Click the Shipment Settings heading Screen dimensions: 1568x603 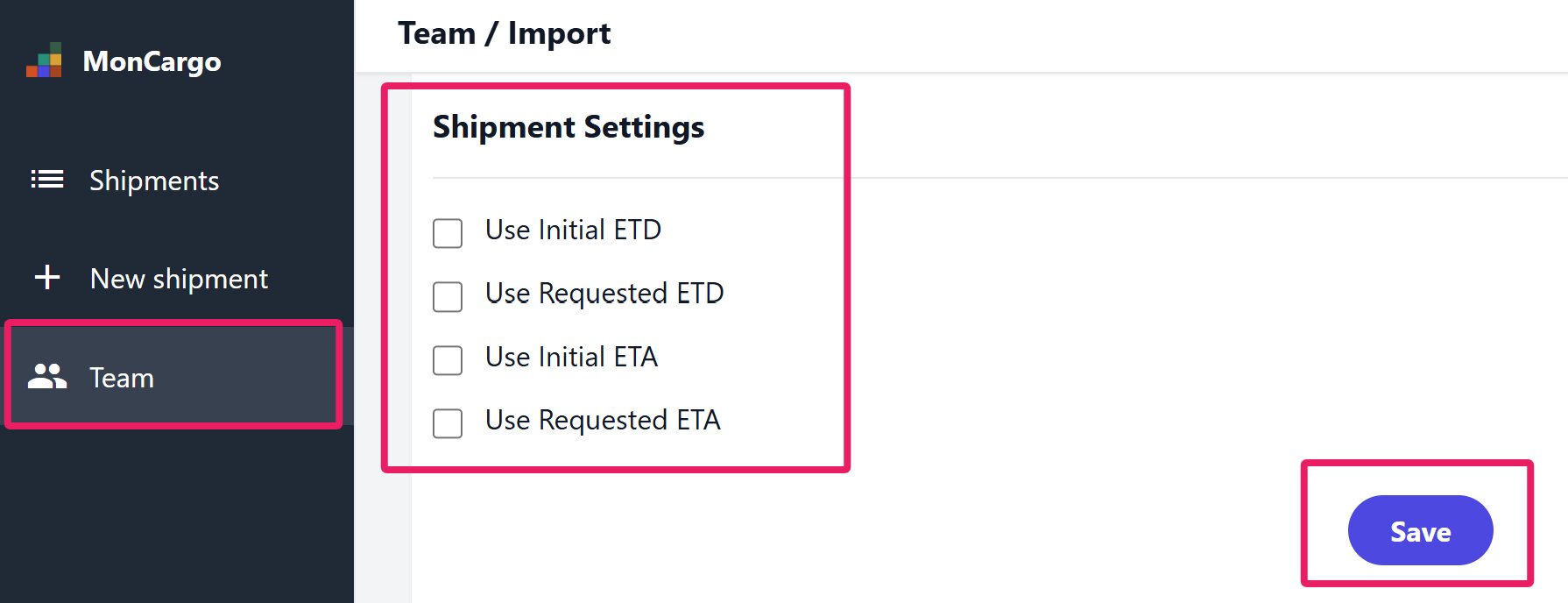pos(569,127)
